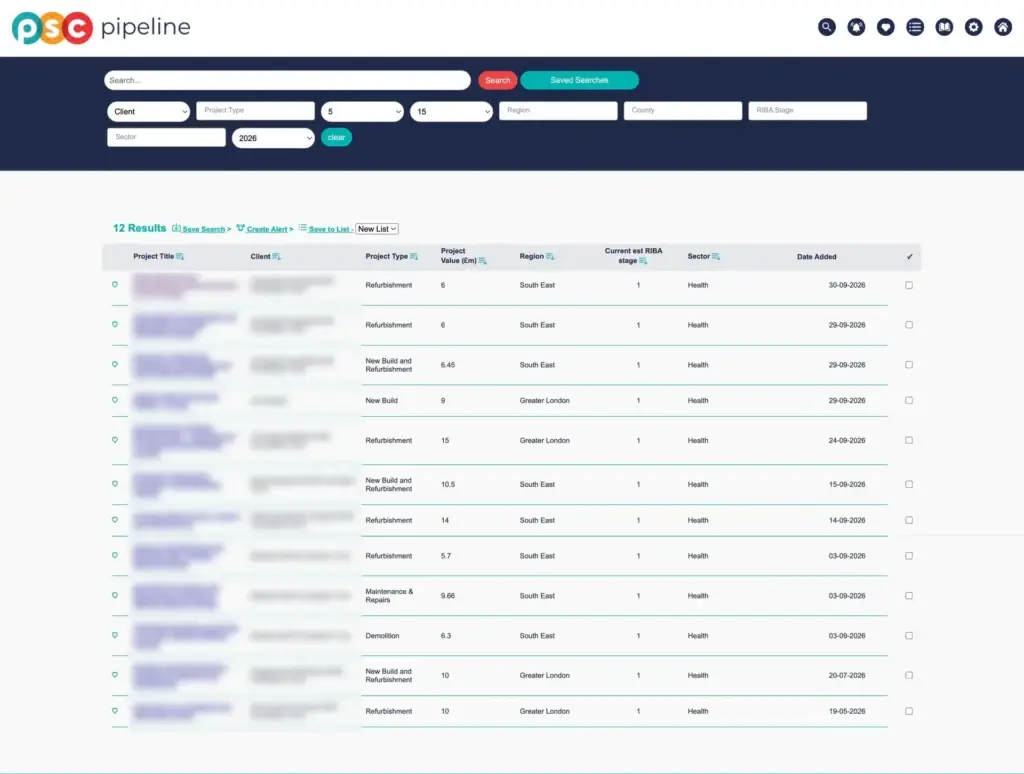The width and height of the screenshot is (1024, 774).
Task: Sort by Client column icon
Action: pos(276,257)
